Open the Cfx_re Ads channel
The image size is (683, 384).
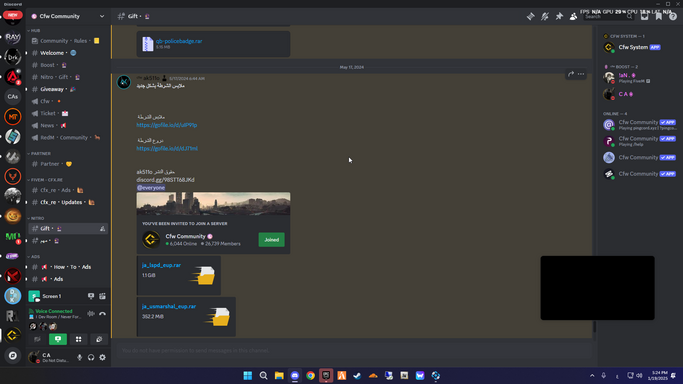point(68,190)
